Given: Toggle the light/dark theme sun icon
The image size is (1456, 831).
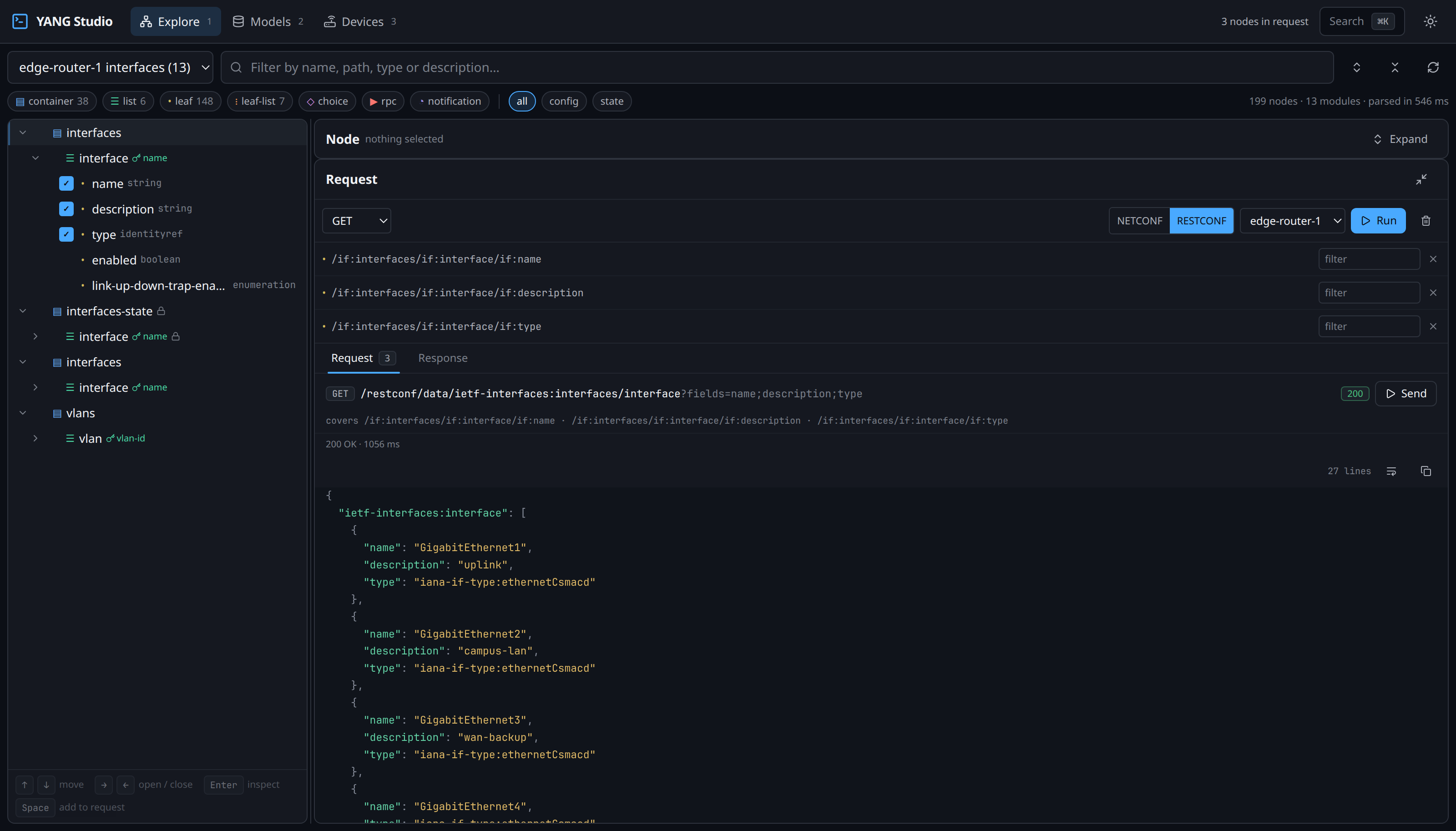Looking at the screenshot, I should [1430, 21].
